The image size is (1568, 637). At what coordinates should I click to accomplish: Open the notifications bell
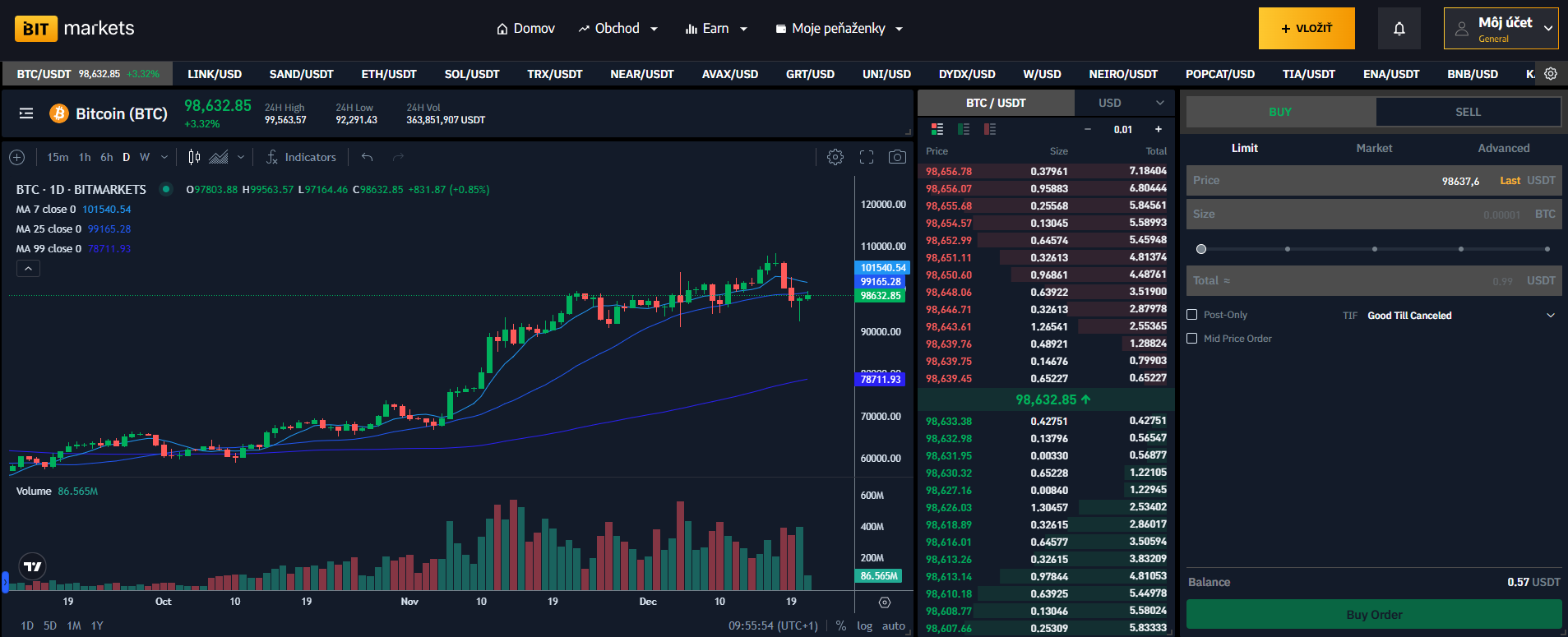(x=1399, y=29)
